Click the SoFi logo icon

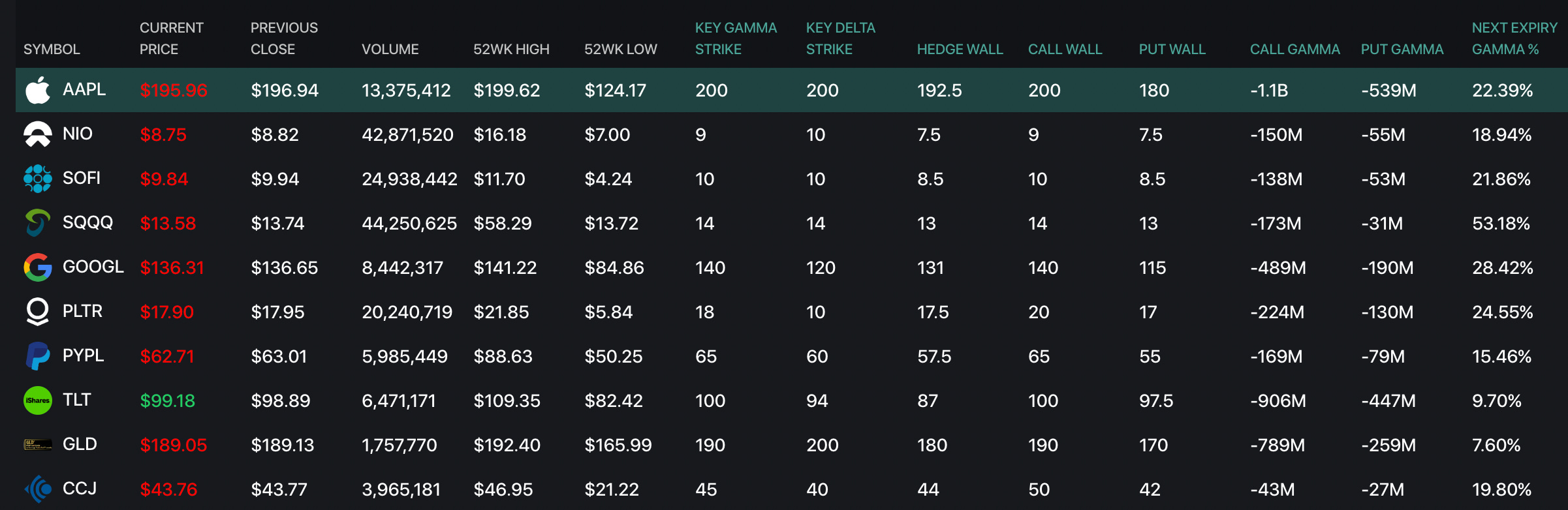click(38, 179)
